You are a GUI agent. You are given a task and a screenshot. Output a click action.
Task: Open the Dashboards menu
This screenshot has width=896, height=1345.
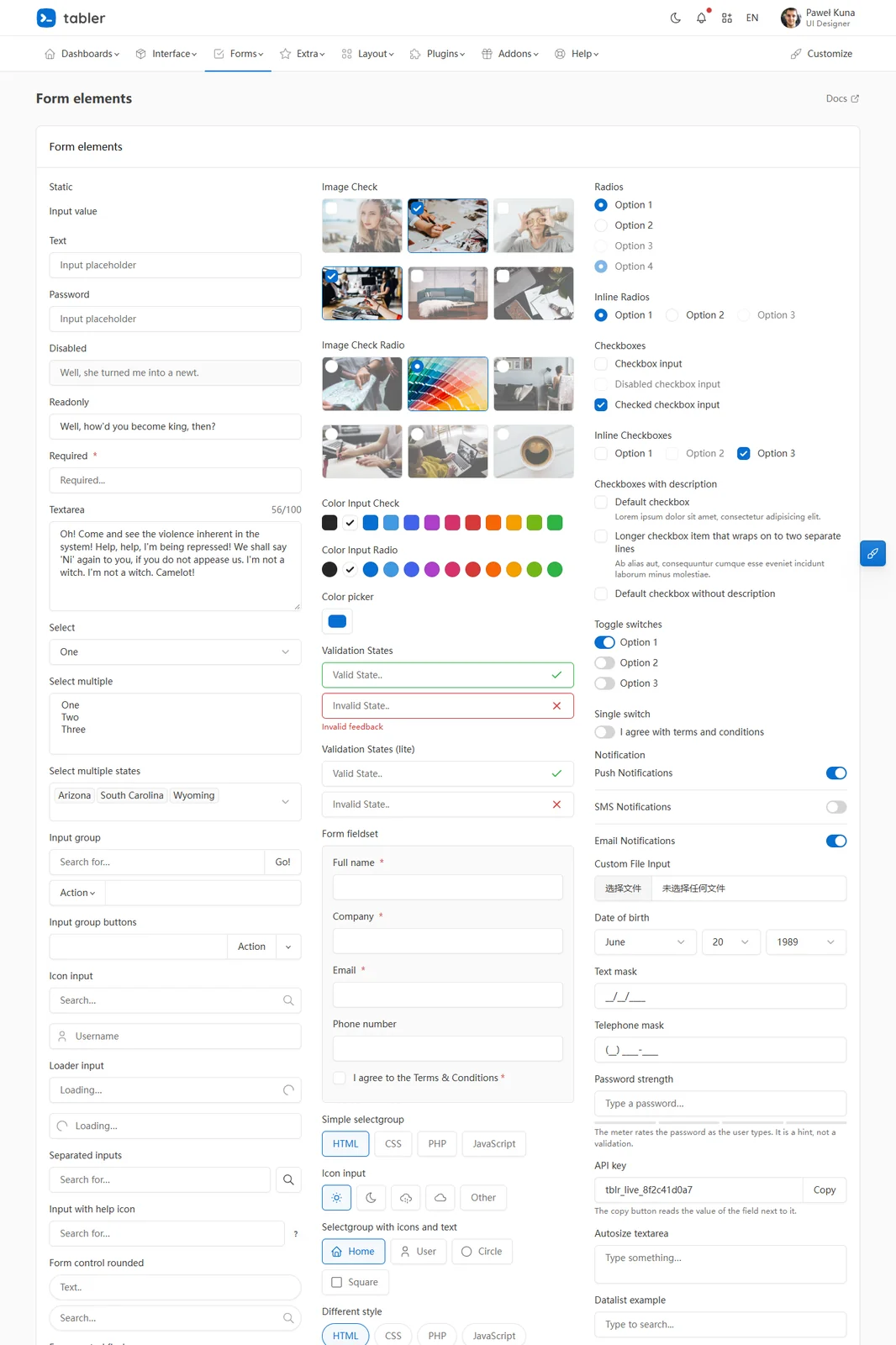(x=82, y=54)
